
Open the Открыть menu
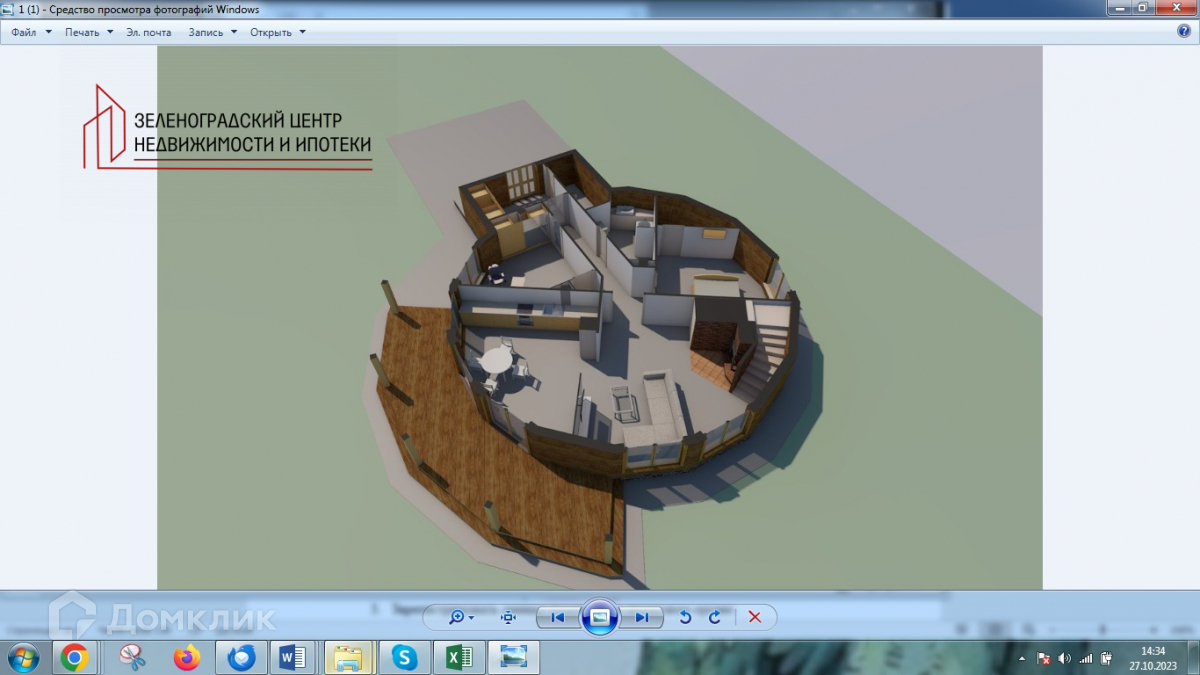pyautogui.click(x=277, y=32)
